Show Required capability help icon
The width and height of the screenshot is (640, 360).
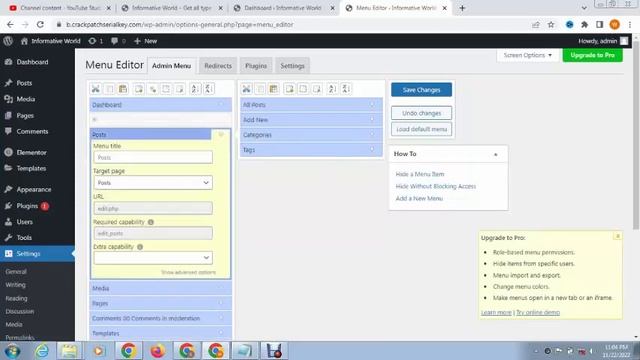[x=151, y=222]
